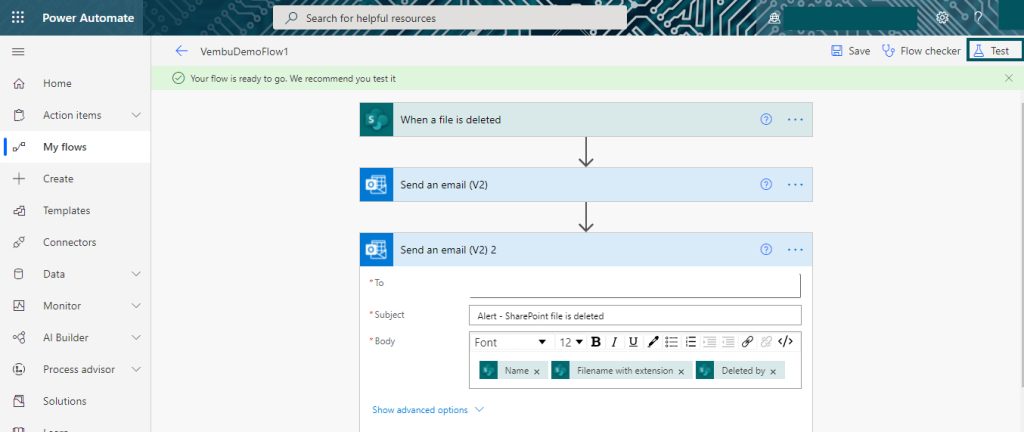Click the To recipient field
Image resolution: width=1024 pixels, height=432 pixels.
pos(635,286)
